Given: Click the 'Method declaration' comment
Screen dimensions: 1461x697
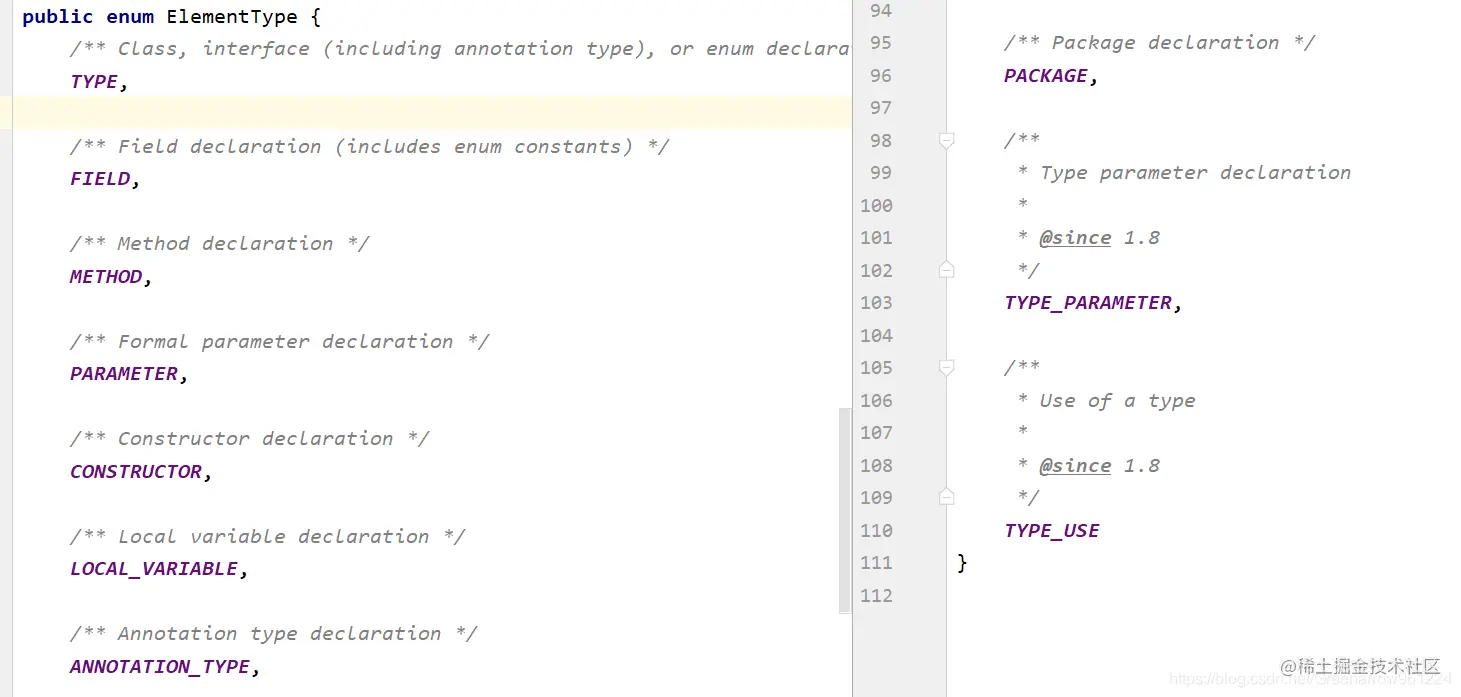Looking at the screenshot, I should tap(219, 244).
